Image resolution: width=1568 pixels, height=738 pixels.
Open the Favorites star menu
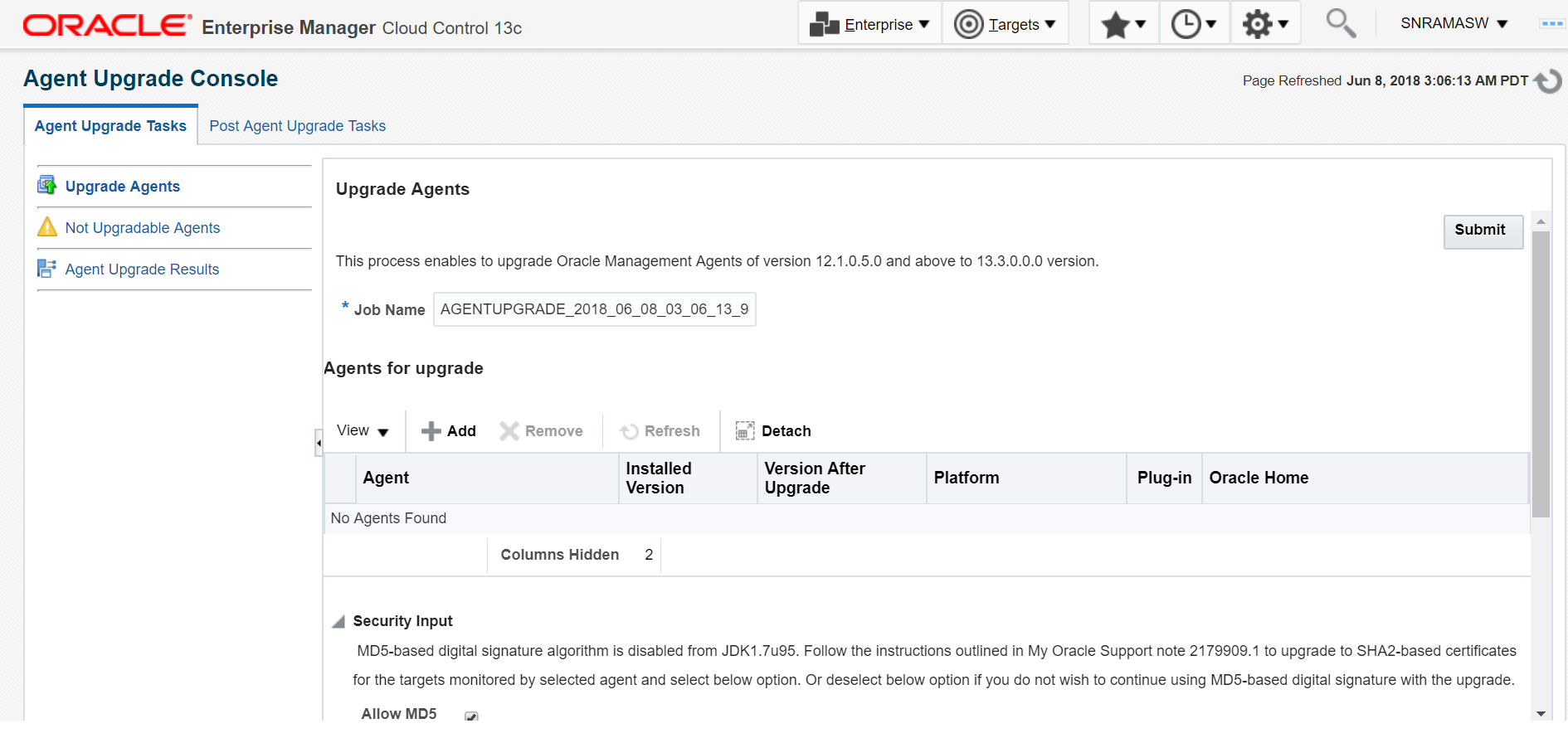click(1123, 24)
